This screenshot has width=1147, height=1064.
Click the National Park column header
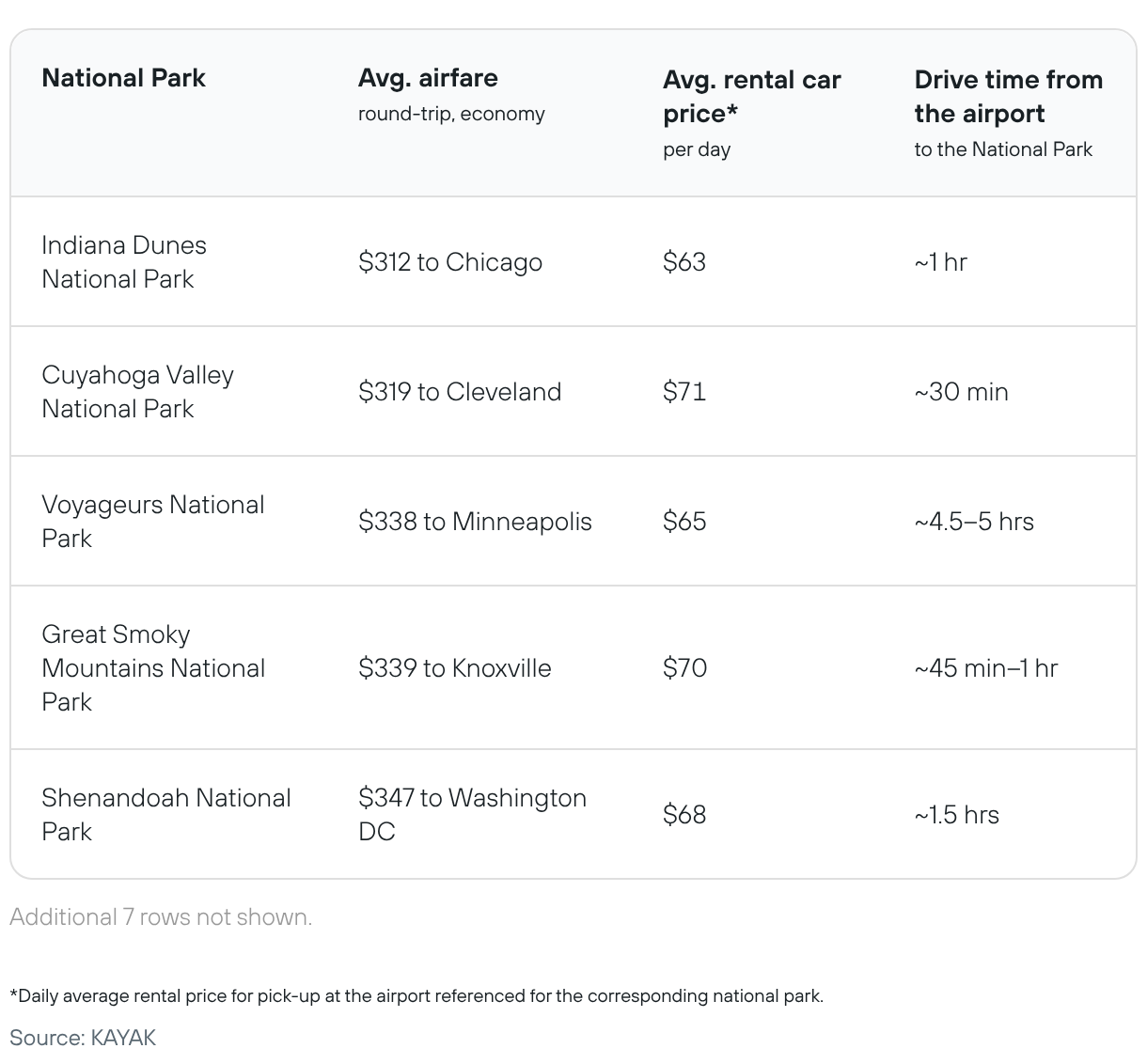click(123, 78)
